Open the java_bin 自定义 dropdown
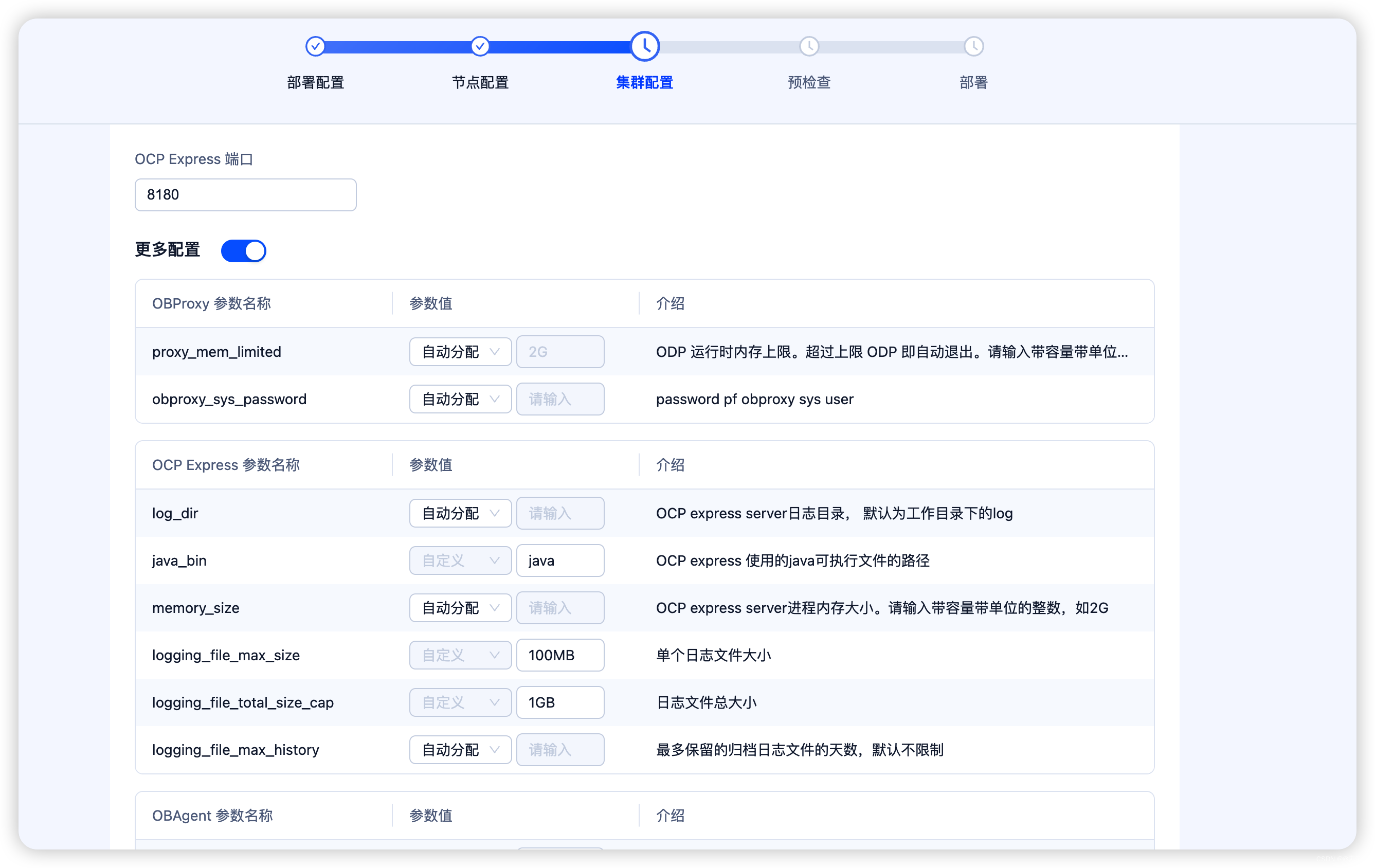Viewport: 1375px width, 868px height. click(x=460, y=561)
